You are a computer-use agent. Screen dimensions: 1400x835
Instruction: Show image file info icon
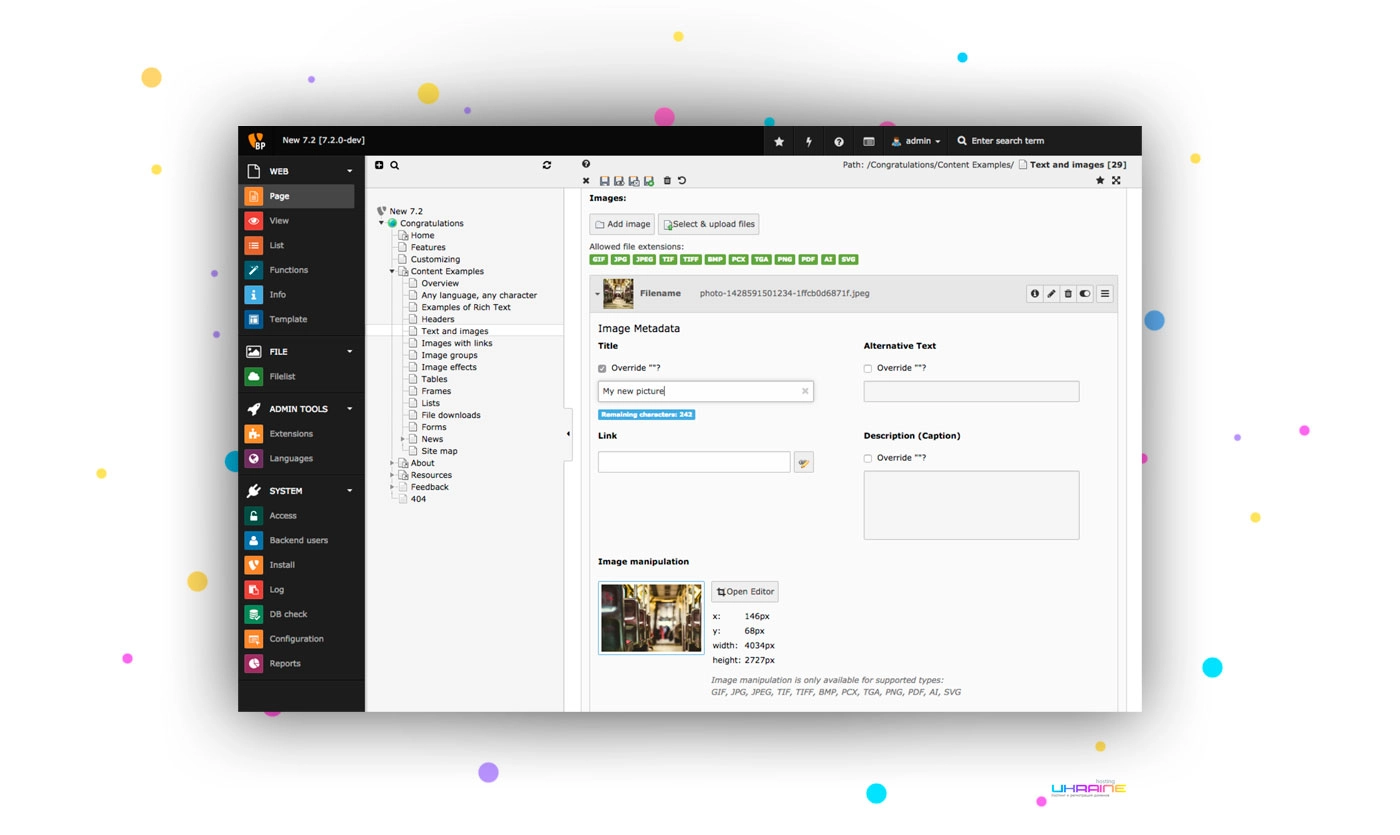coord(1035,294)
